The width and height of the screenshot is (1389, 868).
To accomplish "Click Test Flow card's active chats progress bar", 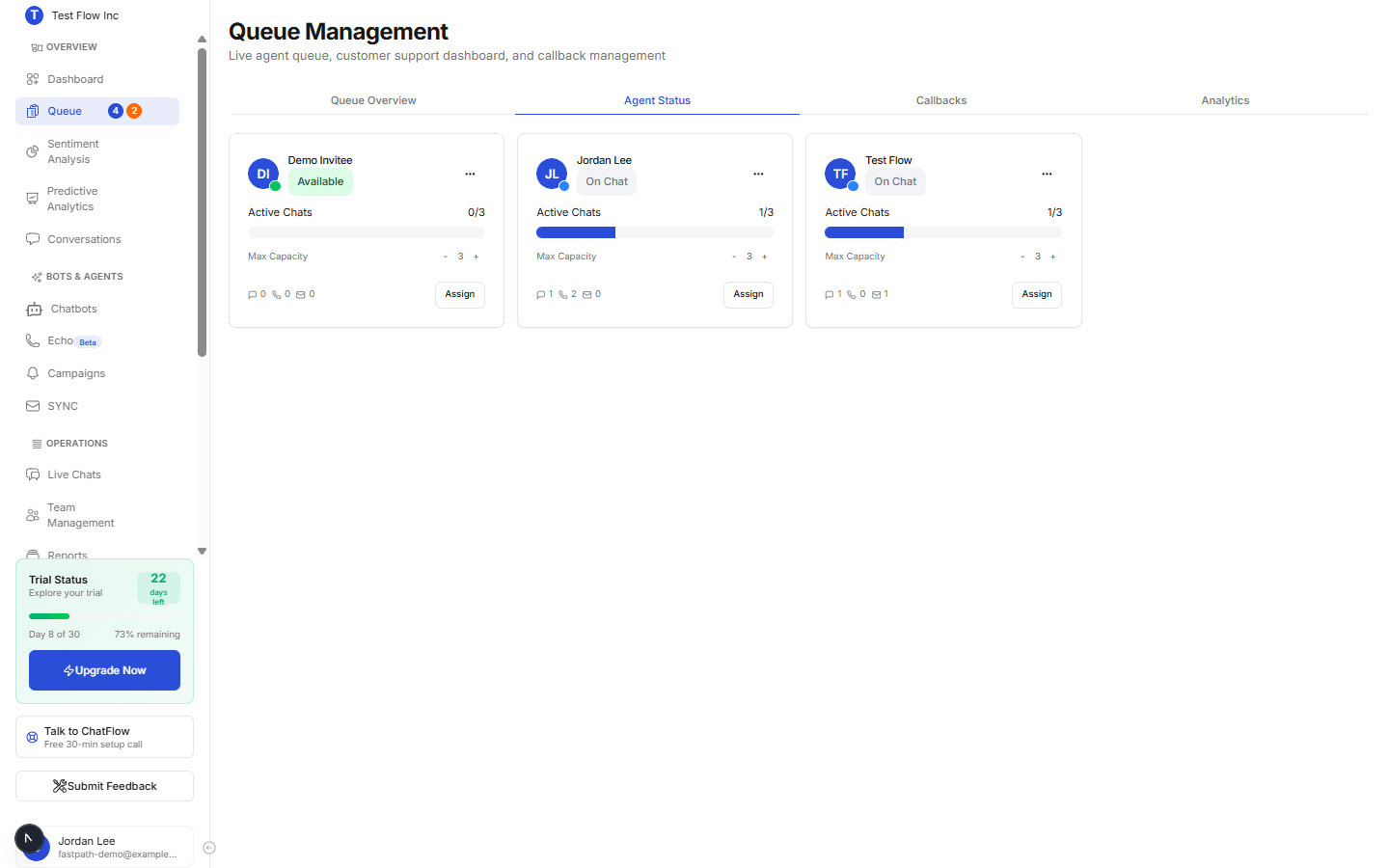I will tap(943, 232).
